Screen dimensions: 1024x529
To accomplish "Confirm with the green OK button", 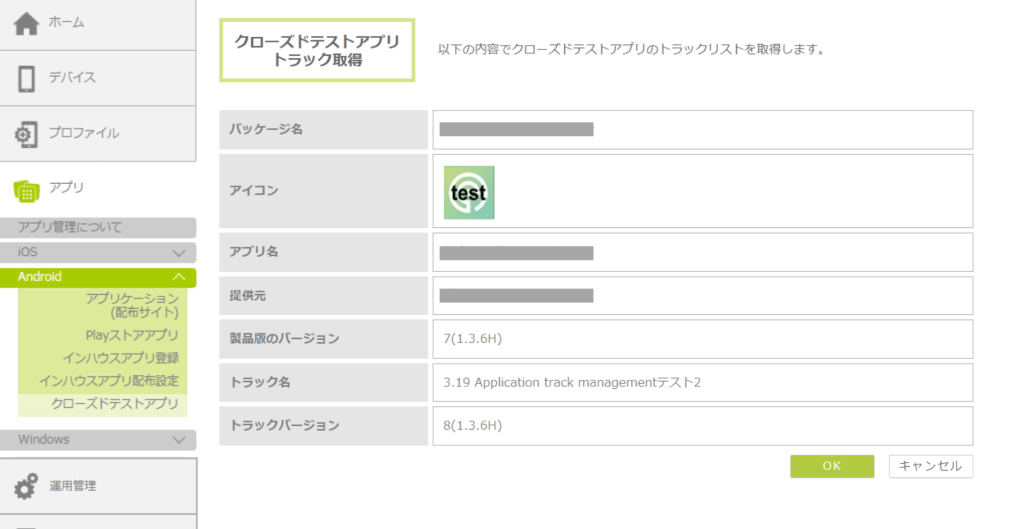I will pos(832,466).
